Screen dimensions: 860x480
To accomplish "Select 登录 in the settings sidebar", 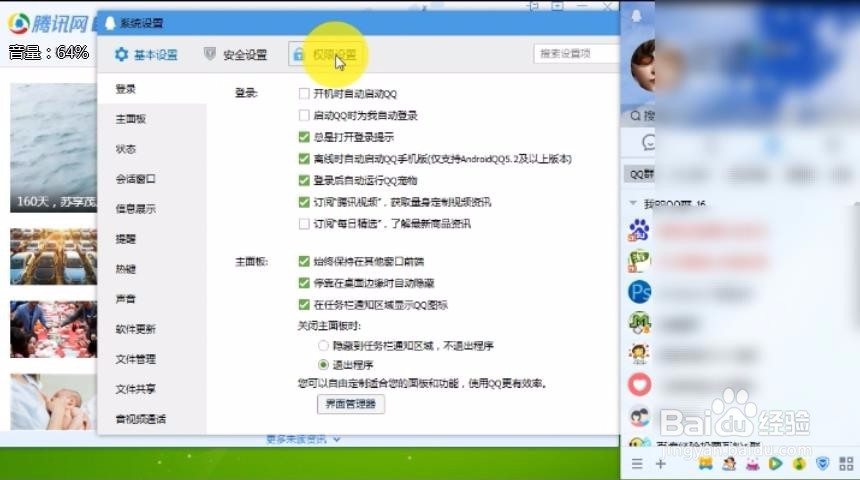I will 126,89.
